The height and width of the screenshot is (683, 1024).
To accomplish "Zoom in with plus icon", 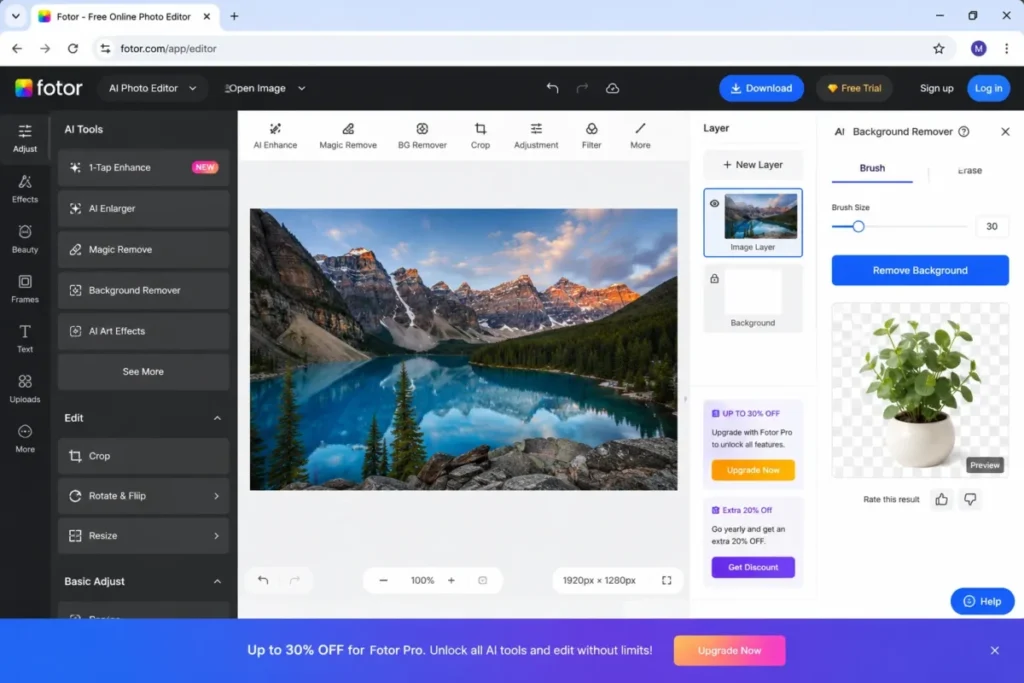I will [451, 580].
